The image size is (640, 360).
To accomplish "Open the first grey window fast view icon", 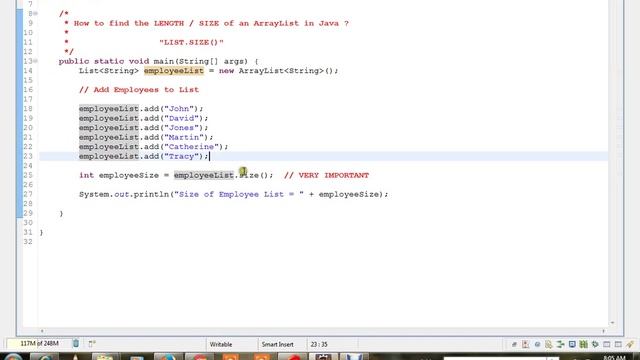I will tap(607, 344).
